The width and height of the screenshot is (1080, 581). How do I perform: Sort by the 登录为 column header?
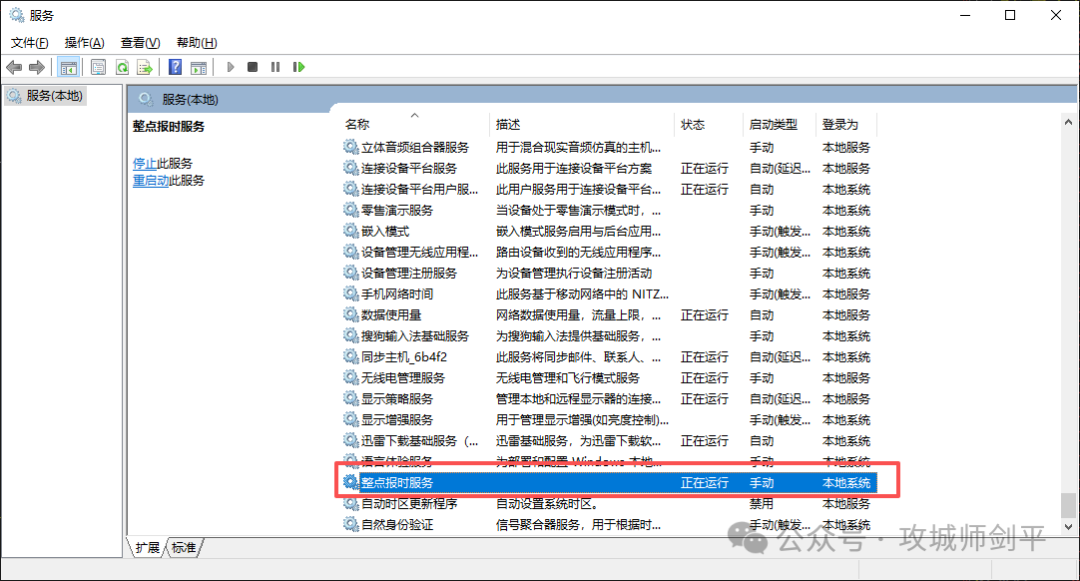pos(847,124)
